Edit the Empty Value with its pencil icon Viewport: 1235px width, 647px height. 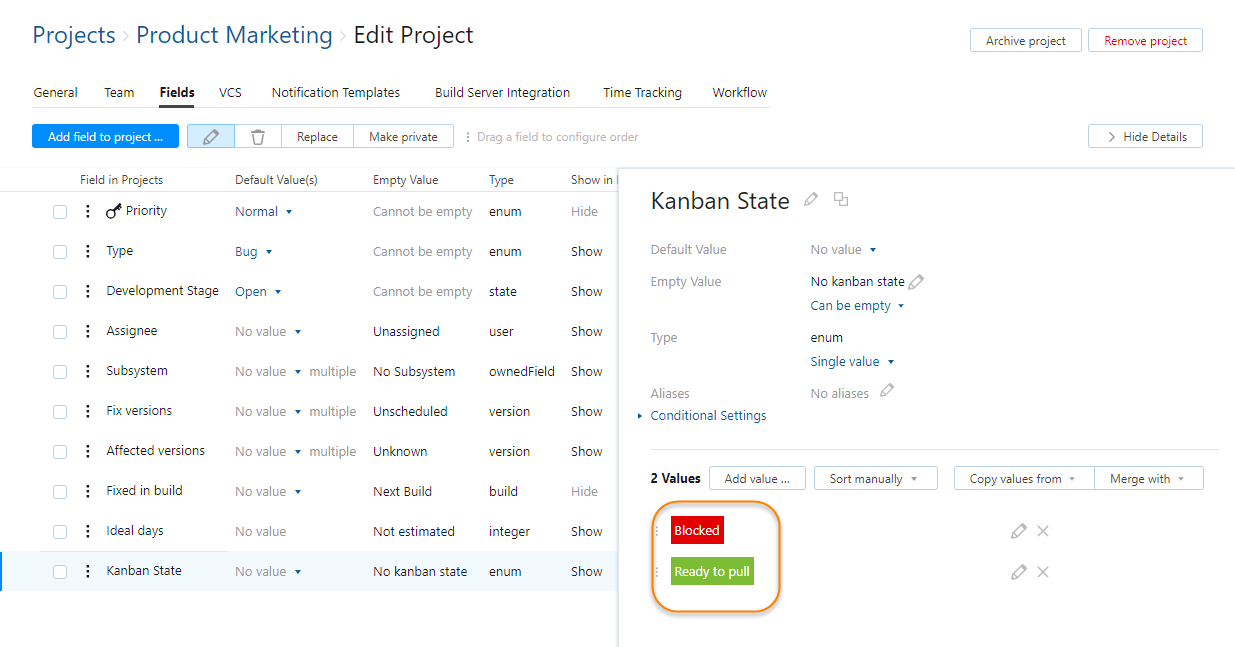click(x=917, y=281)
